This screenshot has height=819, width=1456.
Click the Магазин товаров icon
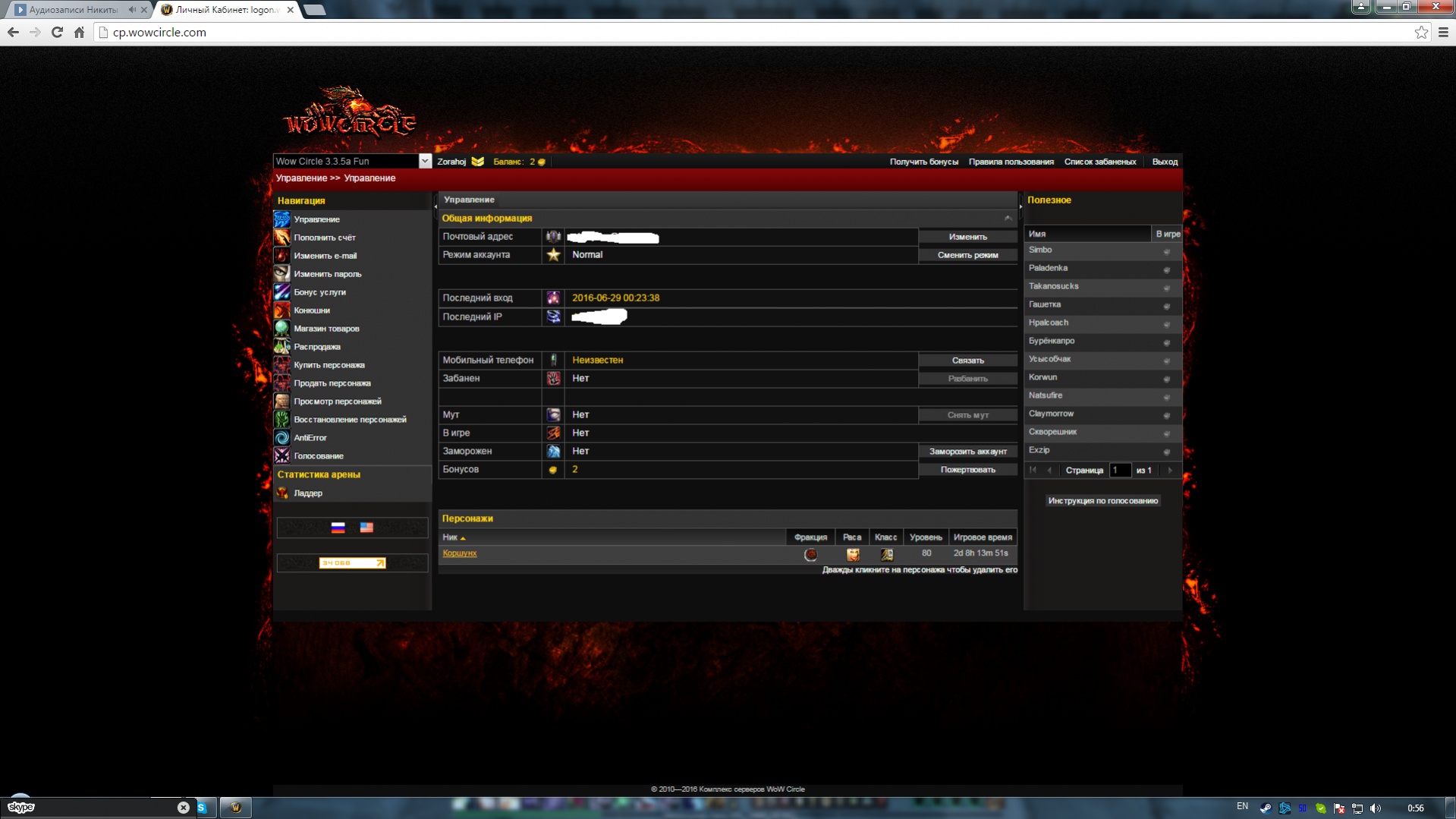click(x=281, y=329)
